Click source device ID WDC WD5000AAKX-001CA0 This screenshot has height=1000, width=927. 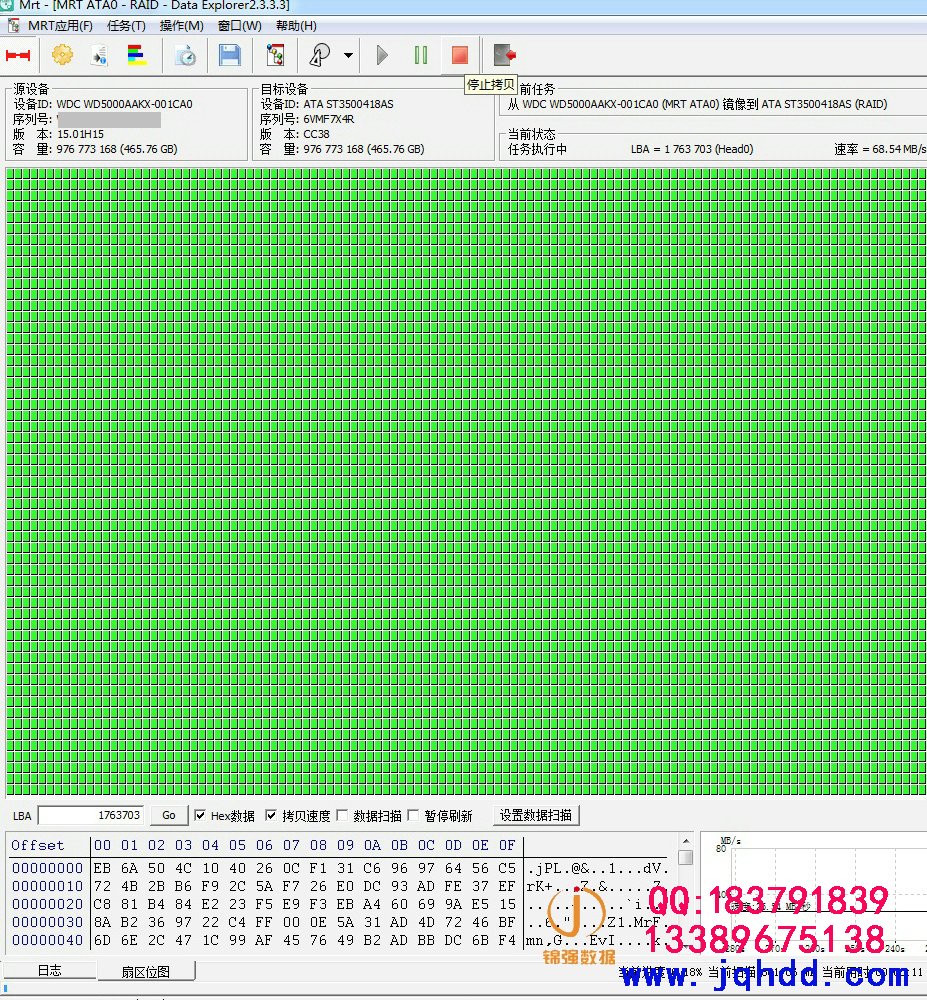click(124, 104)
